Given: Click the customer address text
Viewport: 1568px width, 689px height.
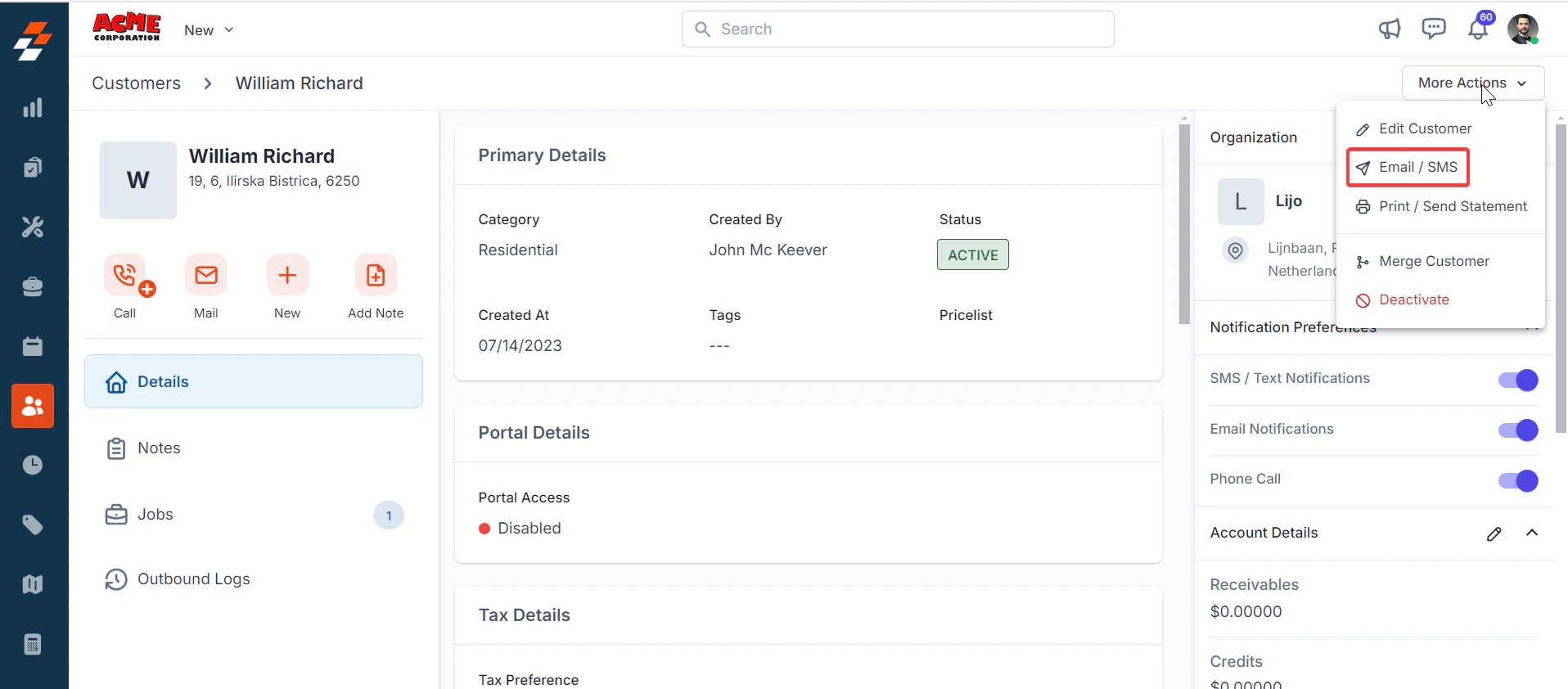Looking at the screenshot, I should pos(274,181).
